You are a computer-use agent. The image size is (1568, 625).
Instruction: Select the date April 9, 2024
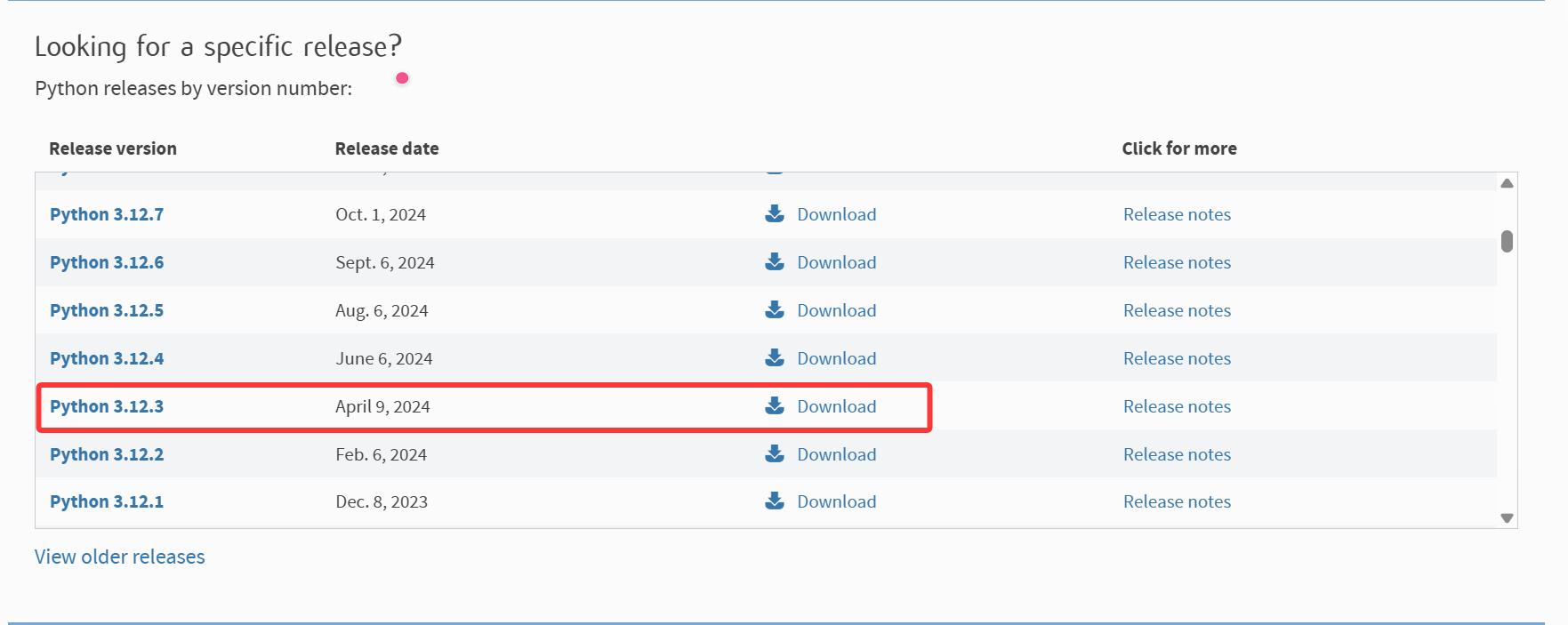pos(382,406)
